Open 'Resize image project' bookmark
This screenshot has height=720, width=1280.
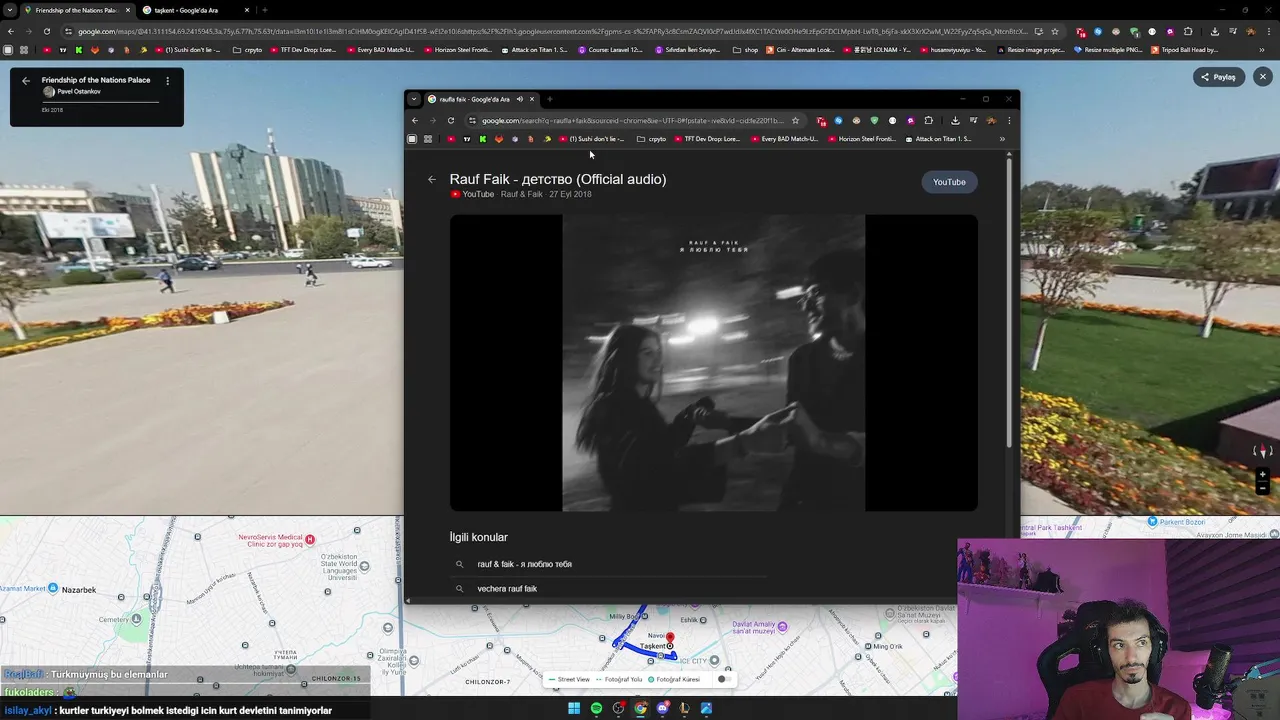1031,50
